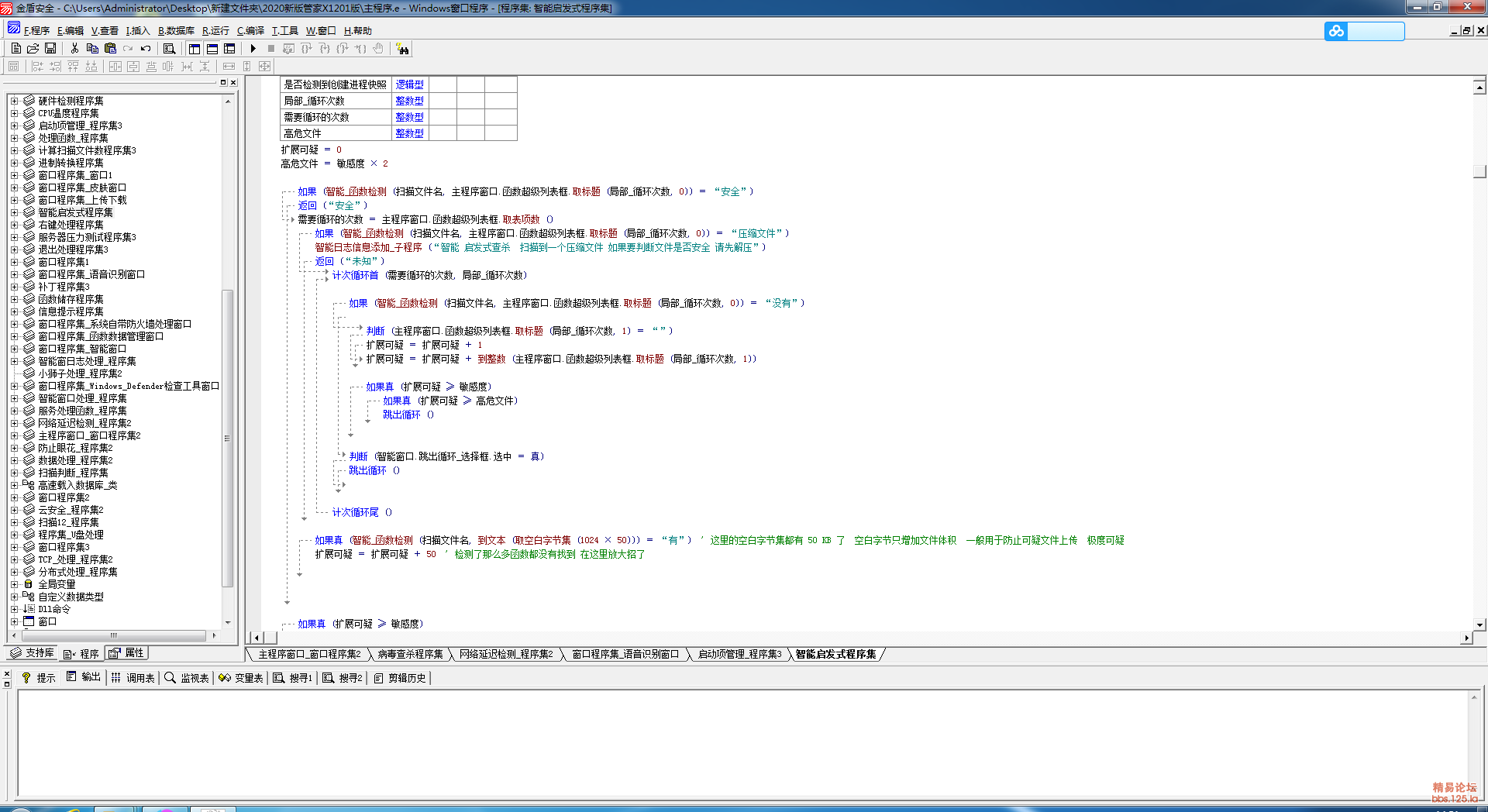Click the 逻辑型 type link in the variable table

tap(409, 84)
